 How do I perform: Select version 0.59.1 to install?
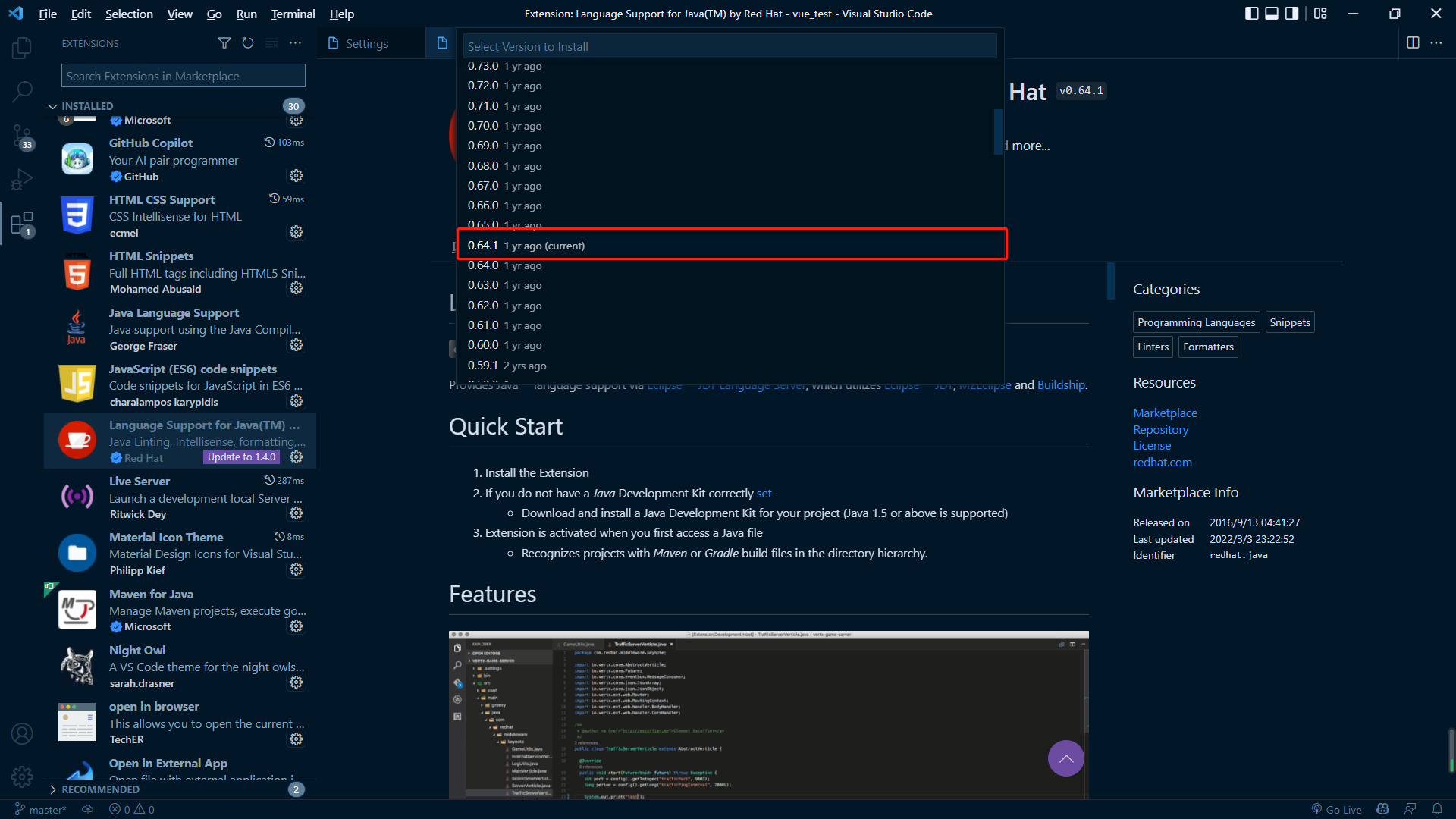730,366
